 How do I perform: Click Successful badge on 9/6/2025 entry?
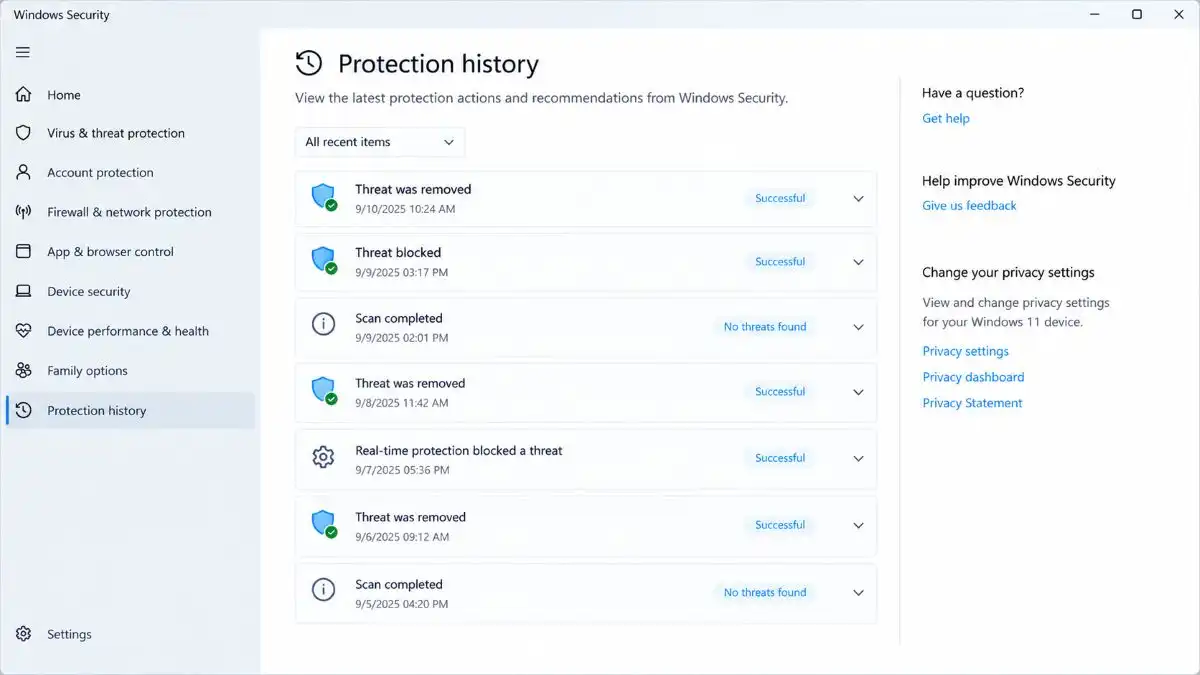780,525
